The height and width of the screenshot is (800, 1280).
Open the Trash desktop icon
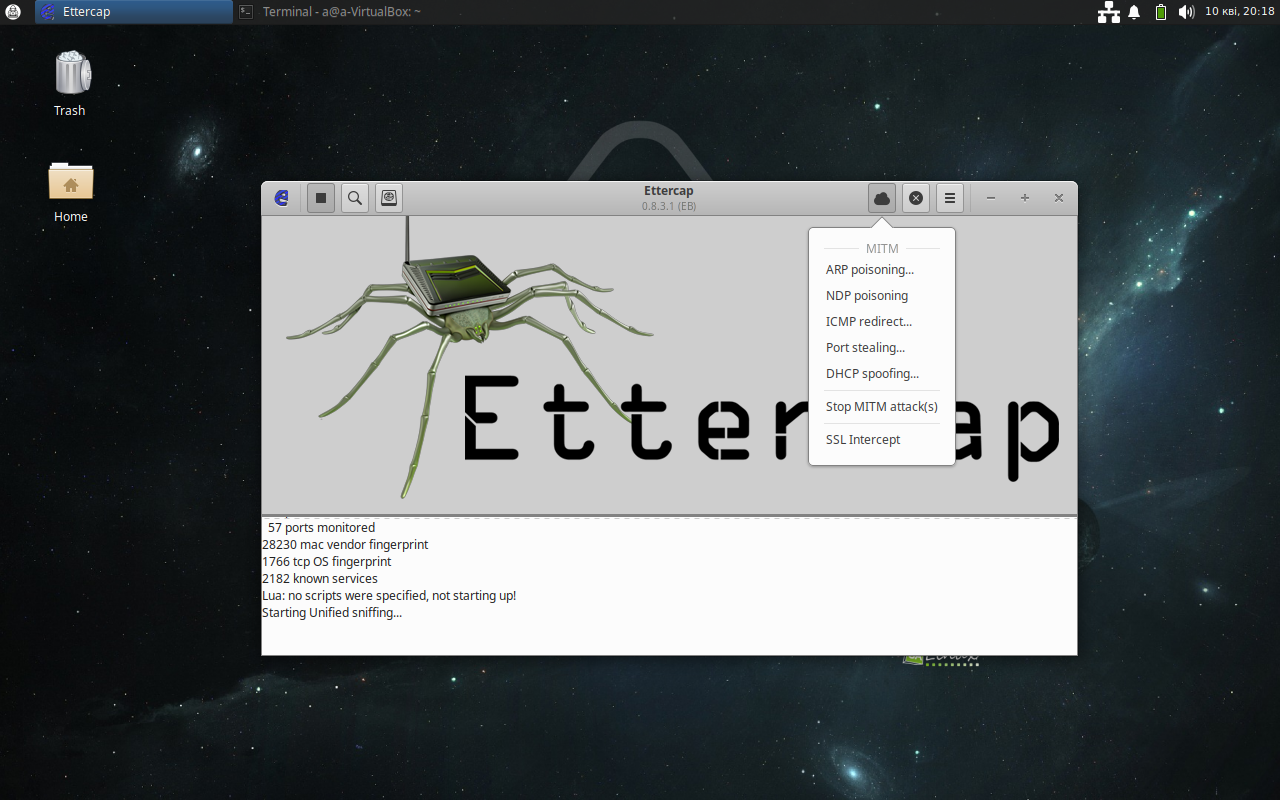pyautogui.click(x=70, y=84)
